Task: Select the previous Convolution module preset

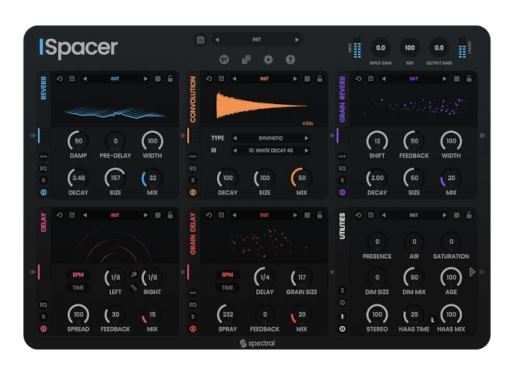Action: (x=234, y=79)
